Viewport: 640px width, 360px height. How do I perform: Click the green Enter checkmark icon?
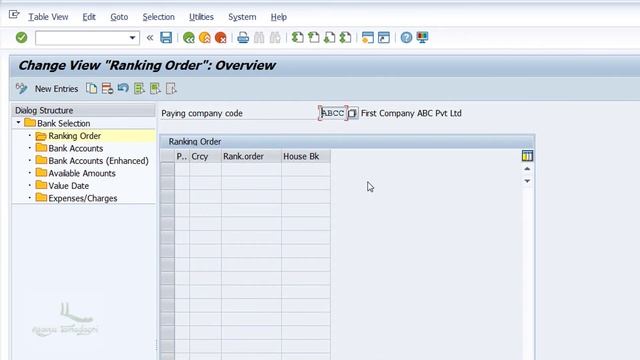[x=21, y=38]
